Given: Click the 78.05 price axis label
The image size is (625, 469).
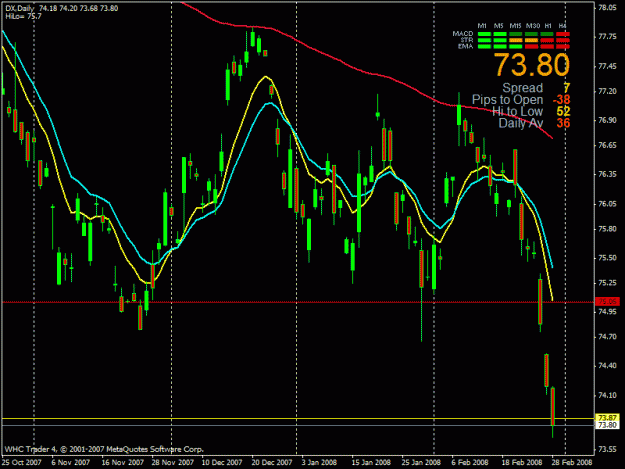Looking at the screenshot, I should point(607,8).
